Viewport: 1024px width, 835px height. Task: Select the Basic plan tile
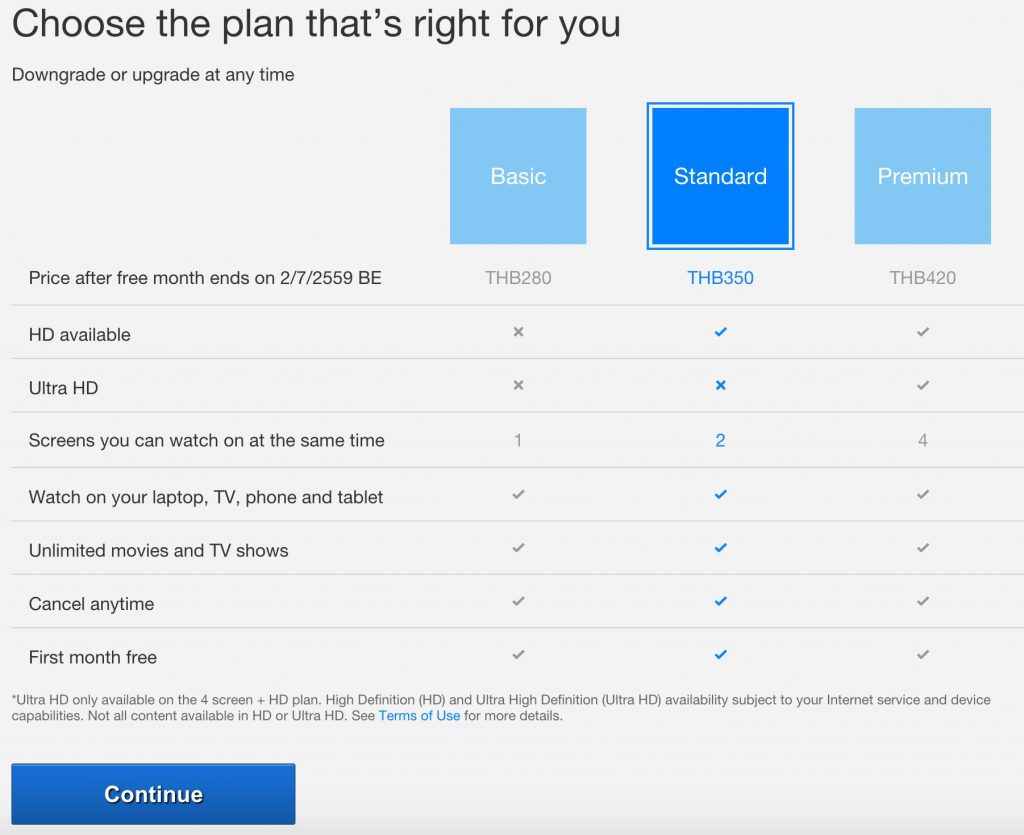point(518,176)
